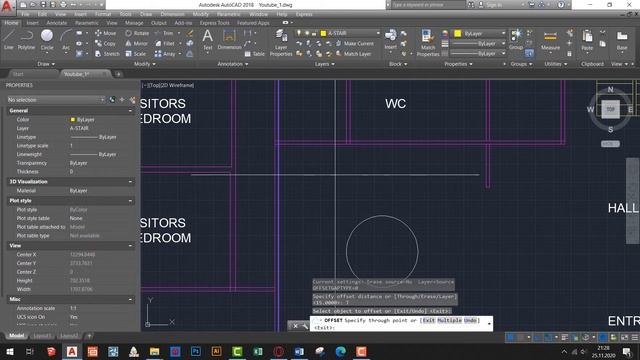Screen dimensions: 640x360
Task: Activate the Stretch tool
Action: tap(107, 54)
